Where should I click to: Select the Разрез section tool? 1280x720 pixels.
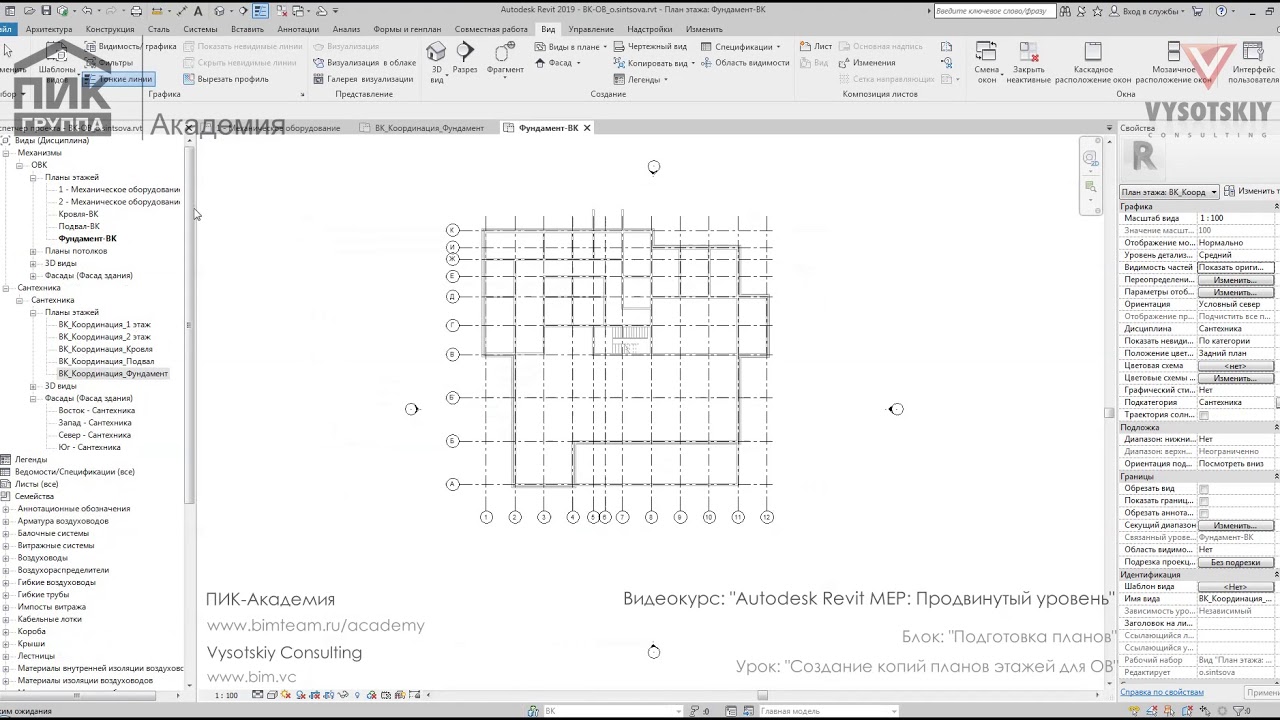pos(465,59)
